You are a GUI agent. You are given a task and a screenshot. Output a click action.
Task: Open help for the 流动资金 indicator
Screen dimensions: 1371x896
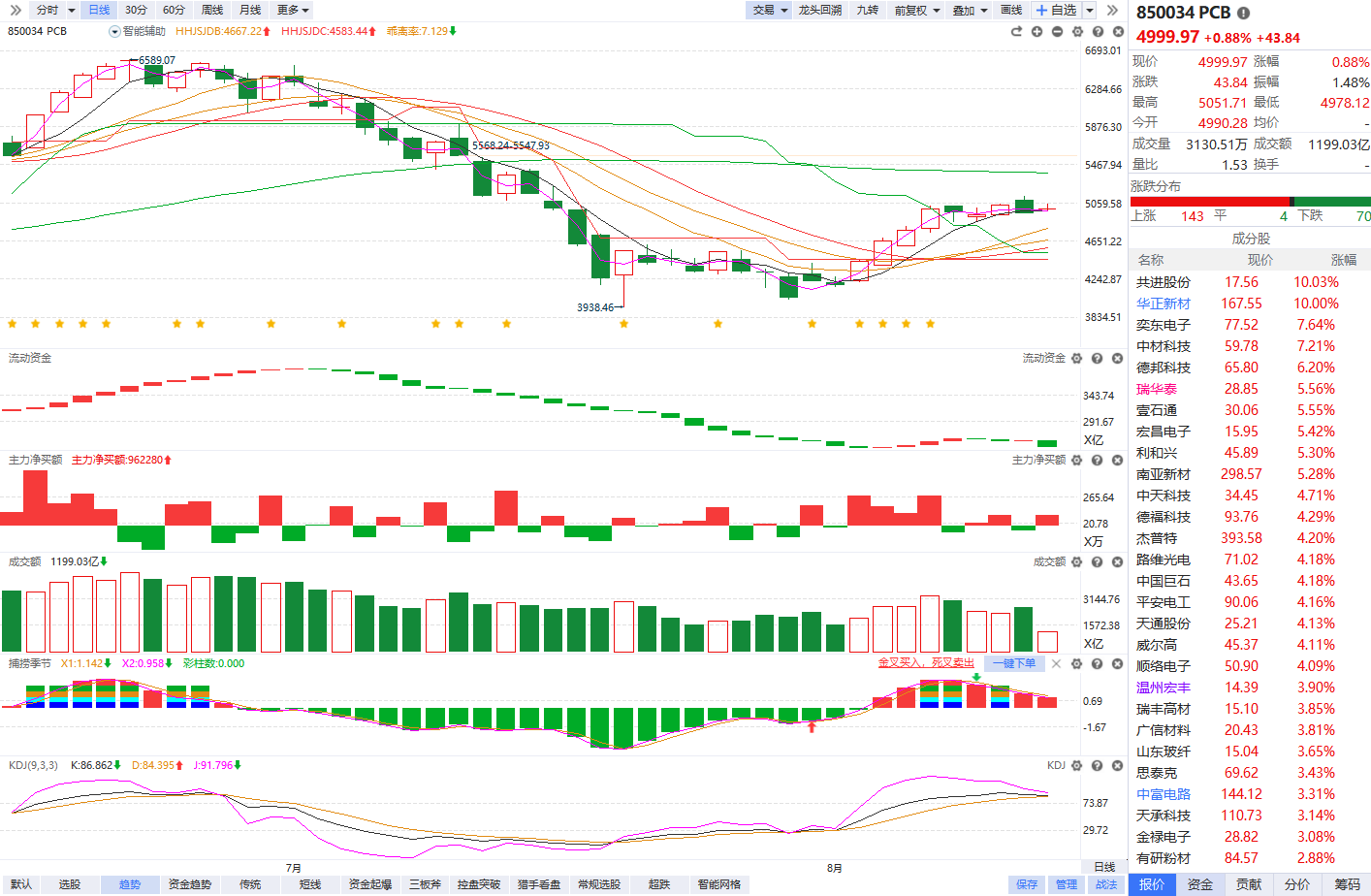pos(1097,358)
